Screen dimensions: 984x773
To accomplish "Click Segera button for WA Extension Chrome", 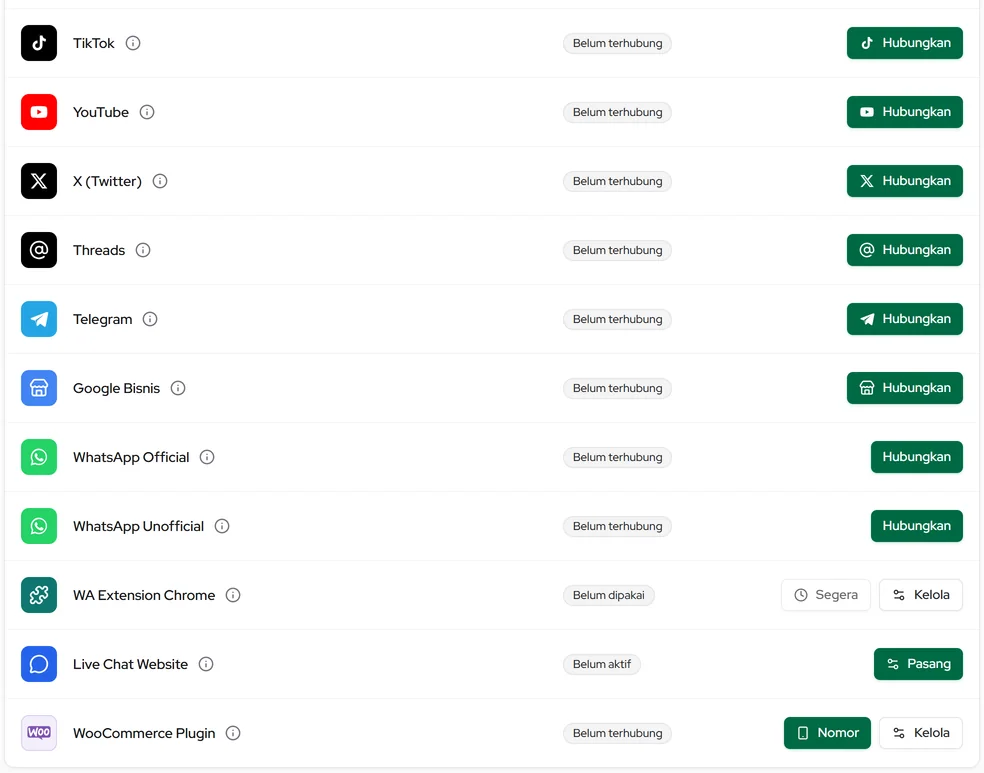I will (x=826, y=595).
